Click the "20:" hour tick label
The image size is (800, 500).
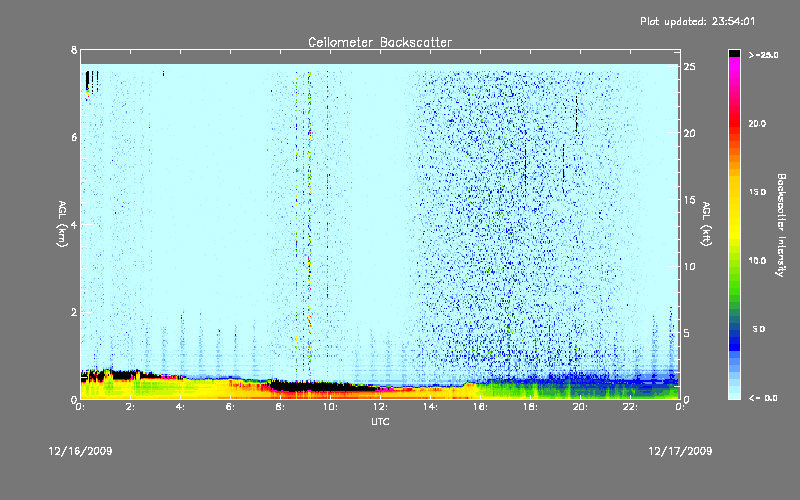(x=580, y=407)
